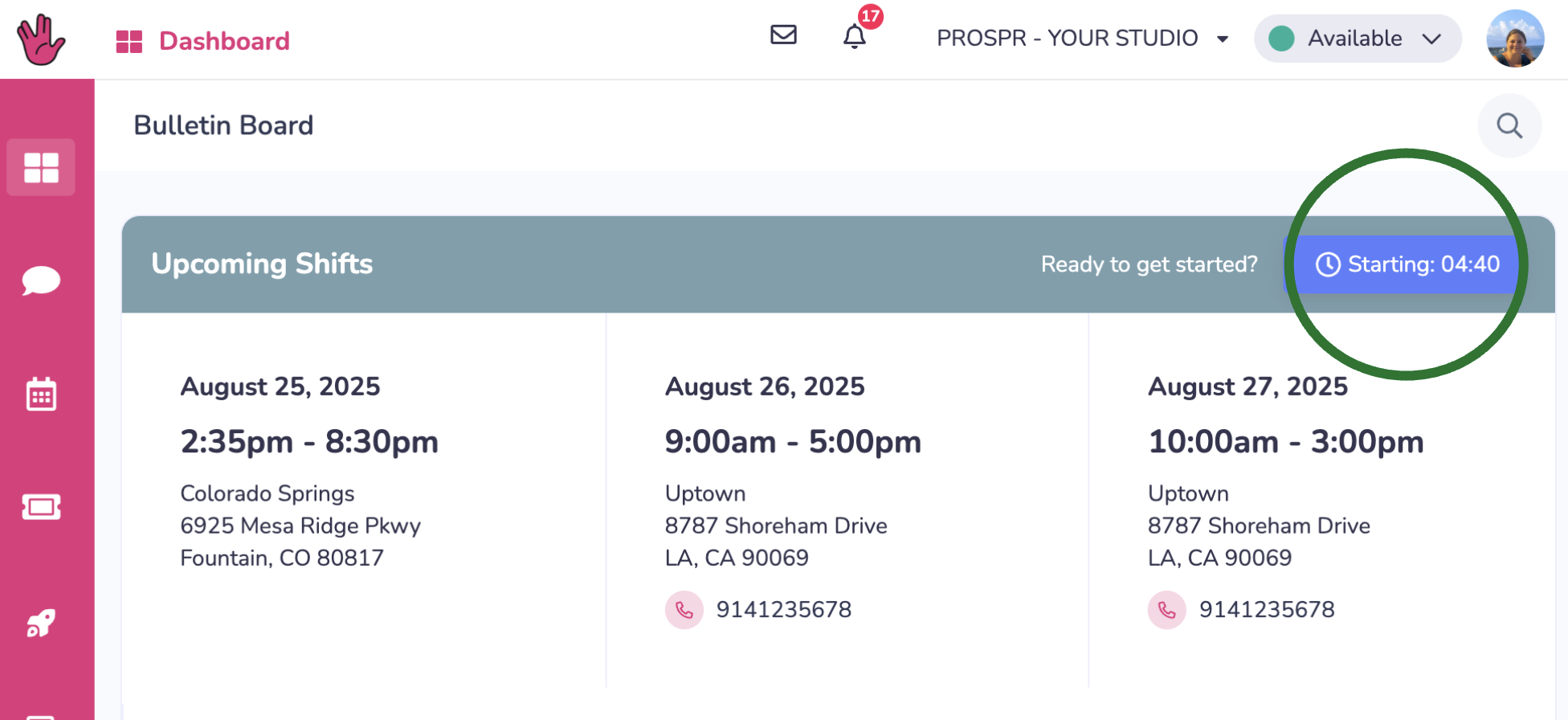
Task: Open the calendar sidebar icon
Action: point(41,394)
